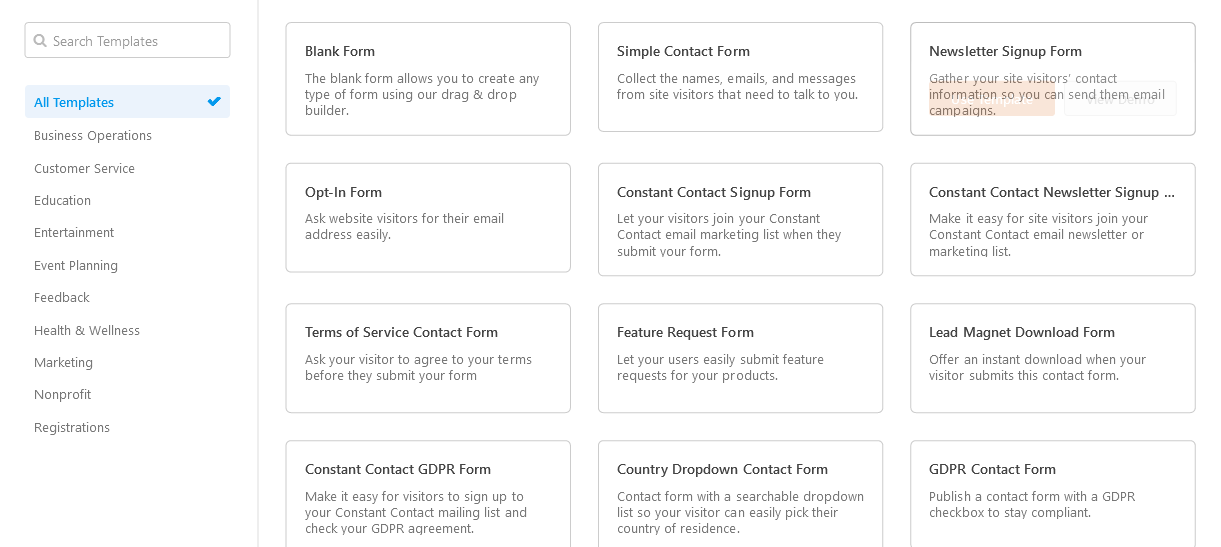Click View Demo on Newsletter Signup Form
This screenshot has height=547, width=1221.
(x=1120, y=99)
